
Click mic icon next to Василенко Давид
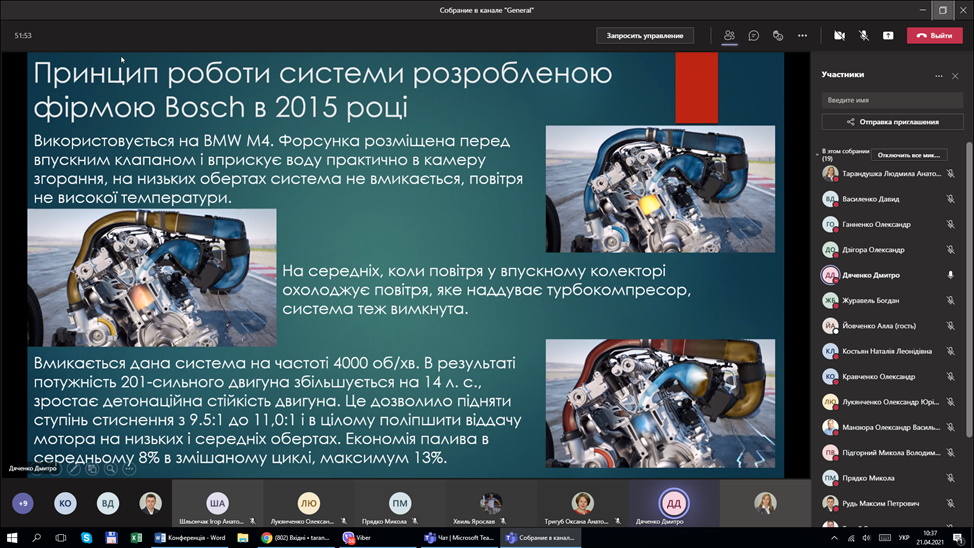click(x=950, y=199)
